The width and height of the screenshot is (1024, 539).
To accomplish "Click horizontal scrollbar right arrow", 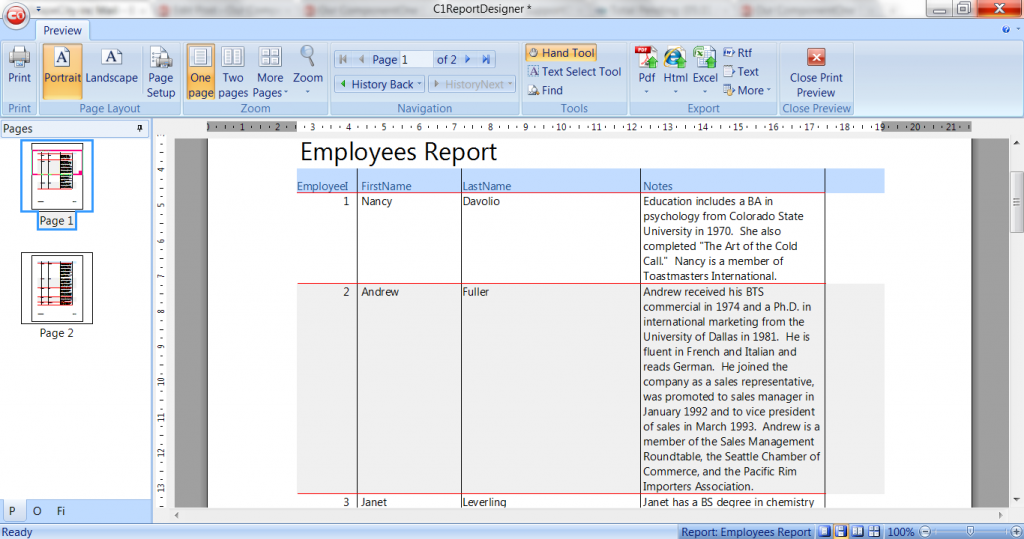I will point(1000,515).
